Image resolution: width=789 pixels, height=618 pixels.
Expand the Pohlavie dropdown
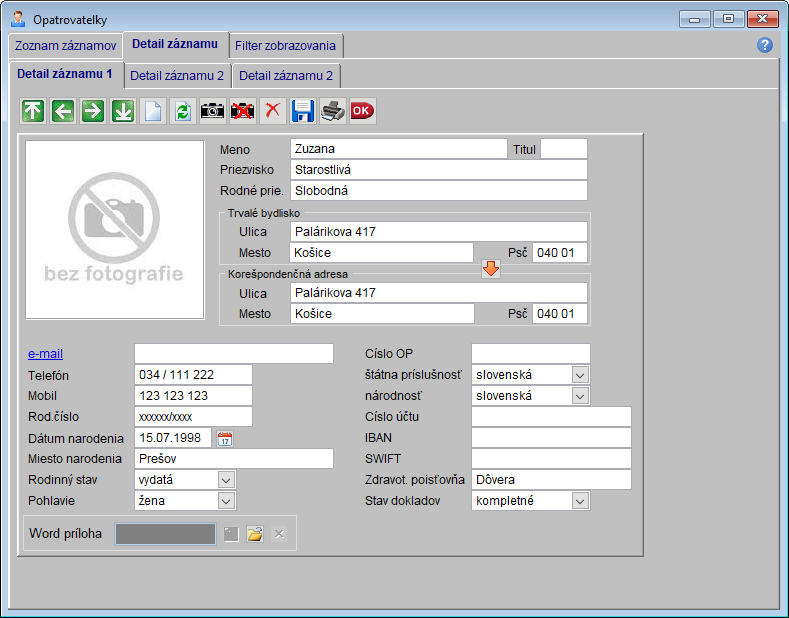click(226, 501)
